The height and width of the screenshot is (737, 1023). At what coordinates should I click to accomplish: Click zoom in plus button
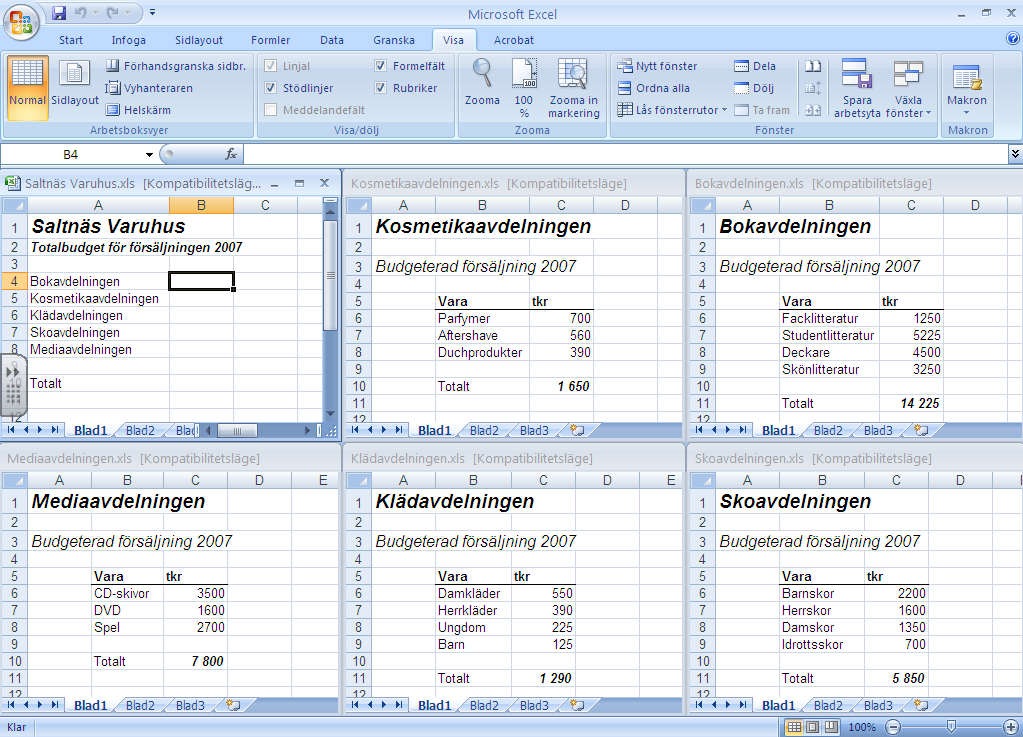(1011, 727)
